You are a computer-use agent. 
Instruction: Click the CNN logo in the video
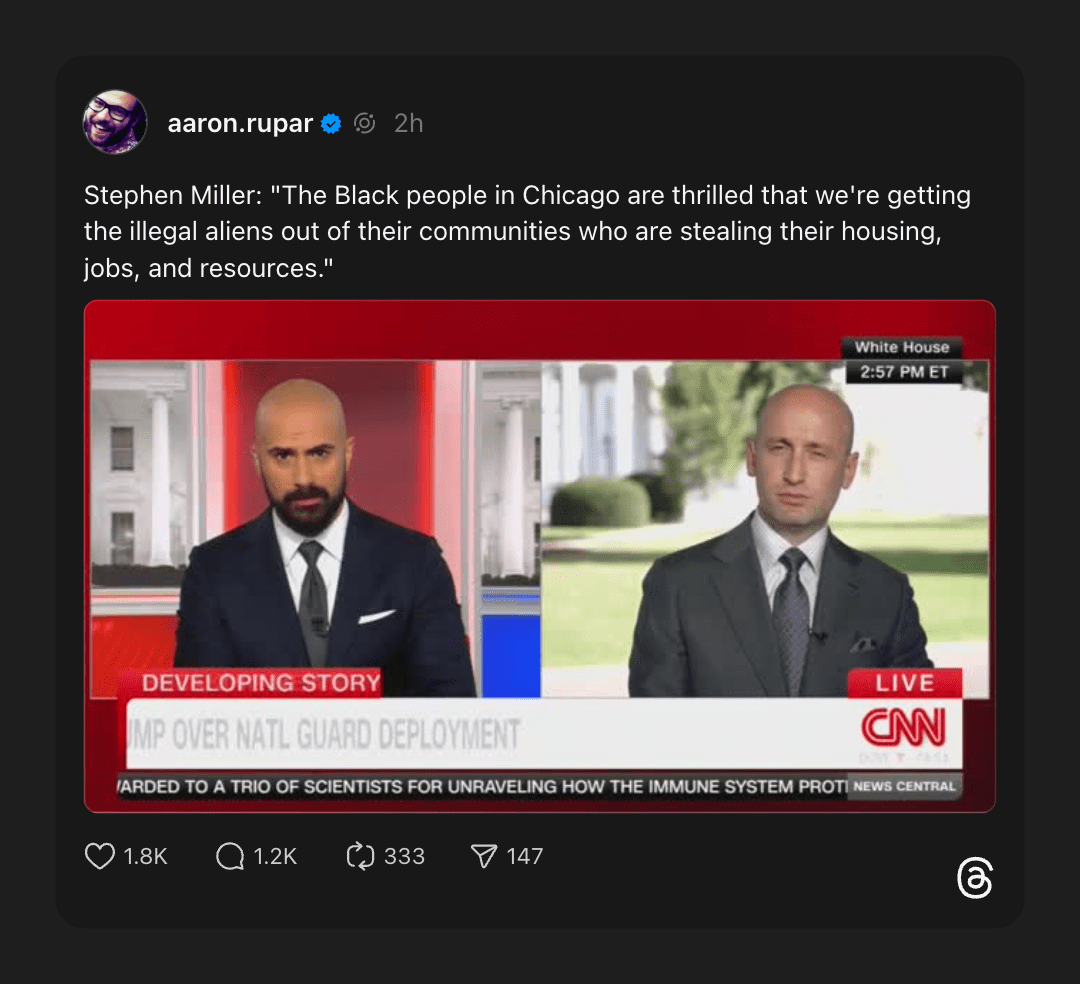click(x=904, y=727)
